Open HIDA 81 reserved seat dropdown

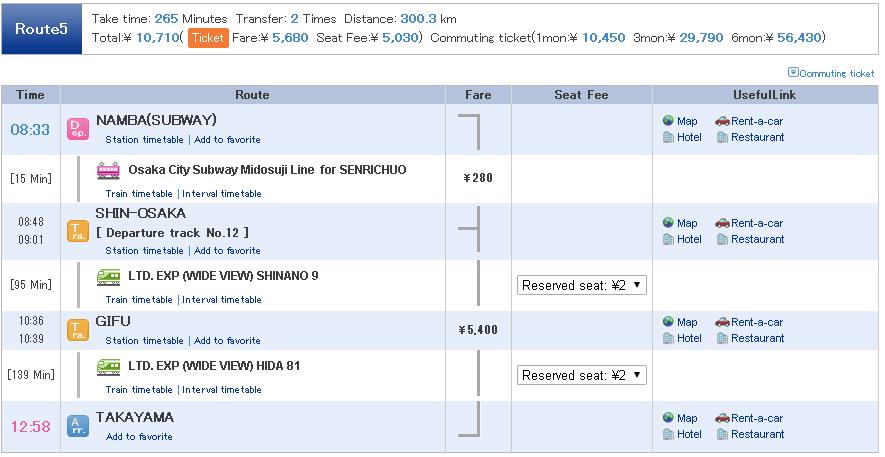pos(582,375)
